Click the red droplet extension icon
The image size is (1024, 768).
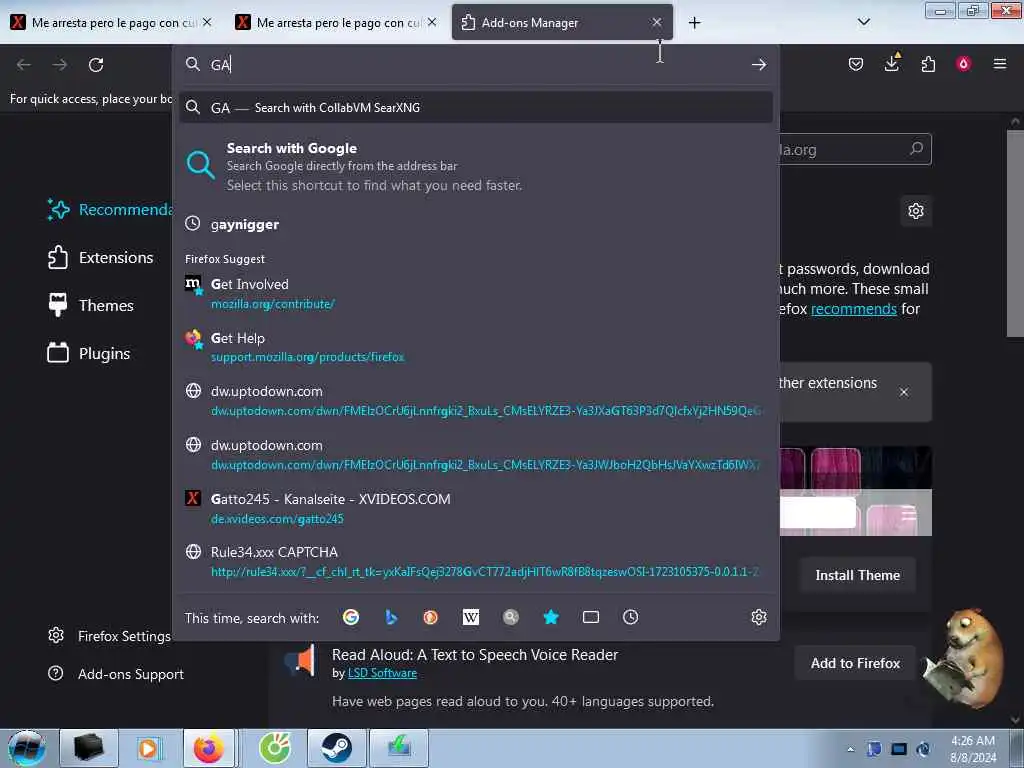coord(963,64)
